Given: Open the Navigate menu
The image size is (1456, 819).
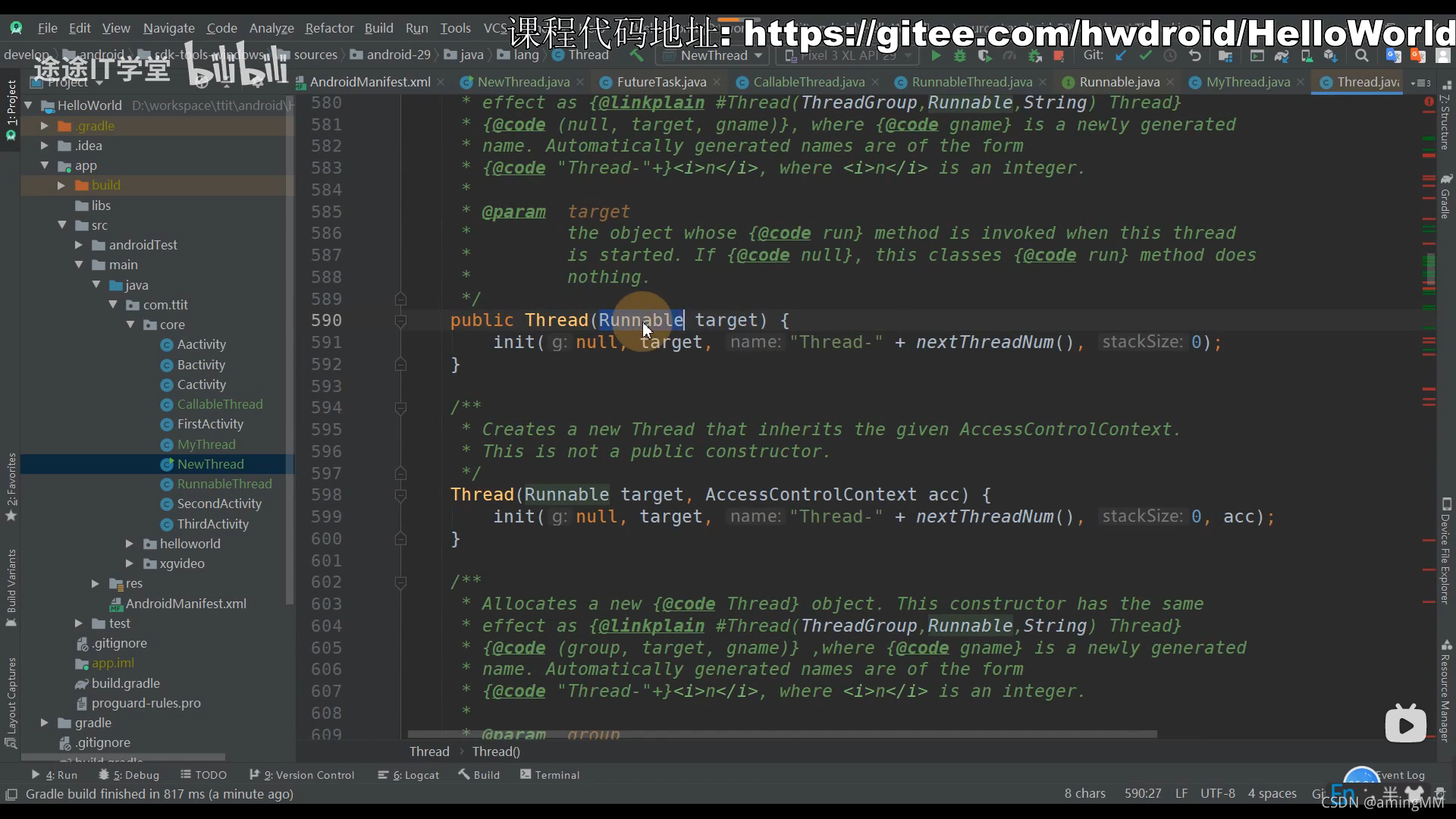Looking at the screenshot, I should coord(168,28).
